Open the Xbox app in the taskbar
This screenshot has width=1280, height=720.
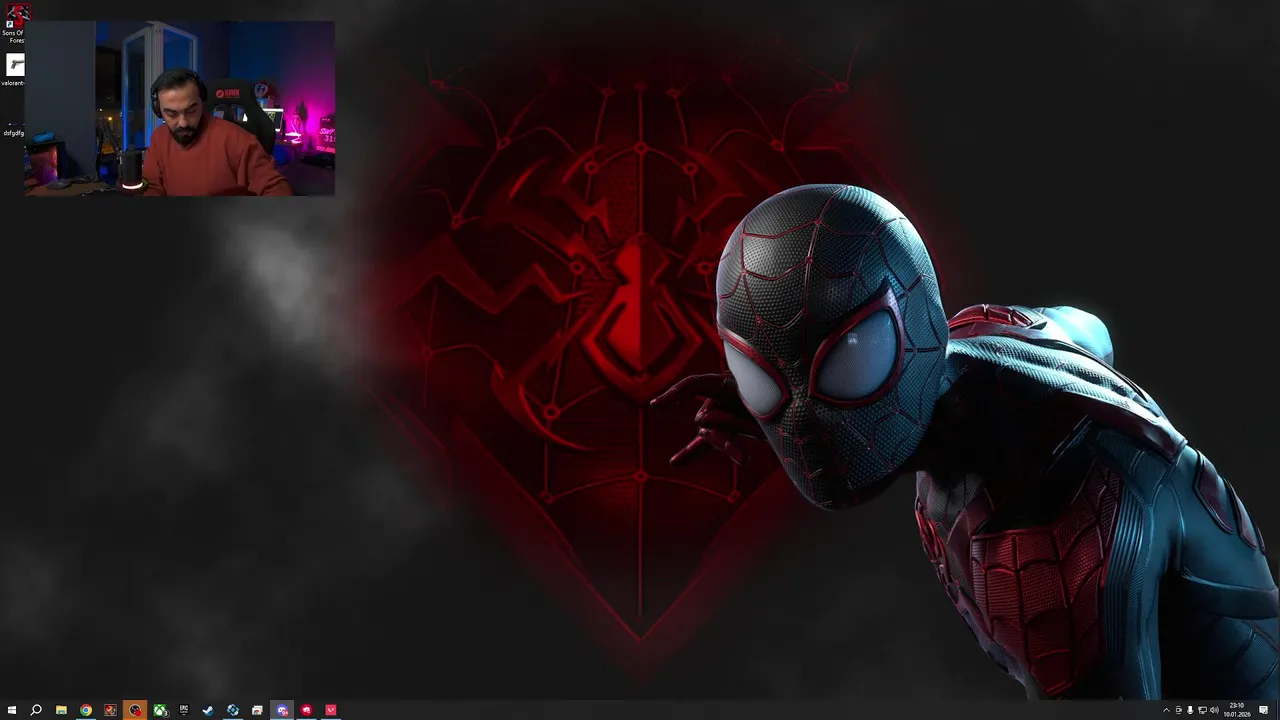tap(160, 710)
